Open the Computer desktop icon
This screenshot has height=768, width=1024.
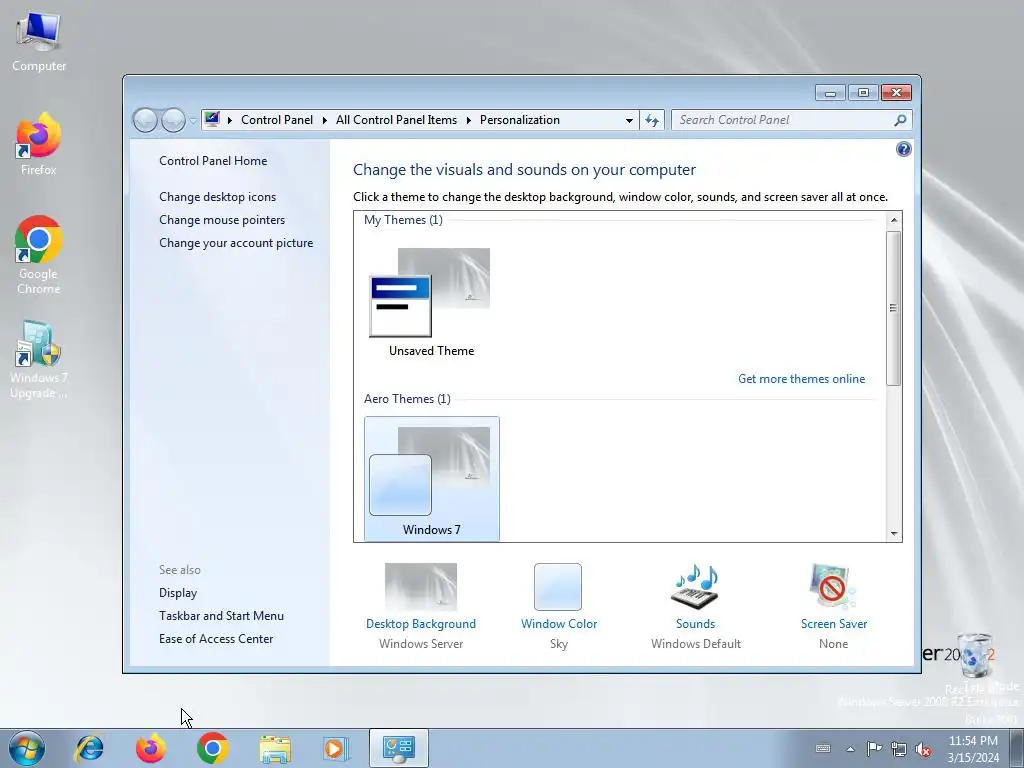click(39, 40)
